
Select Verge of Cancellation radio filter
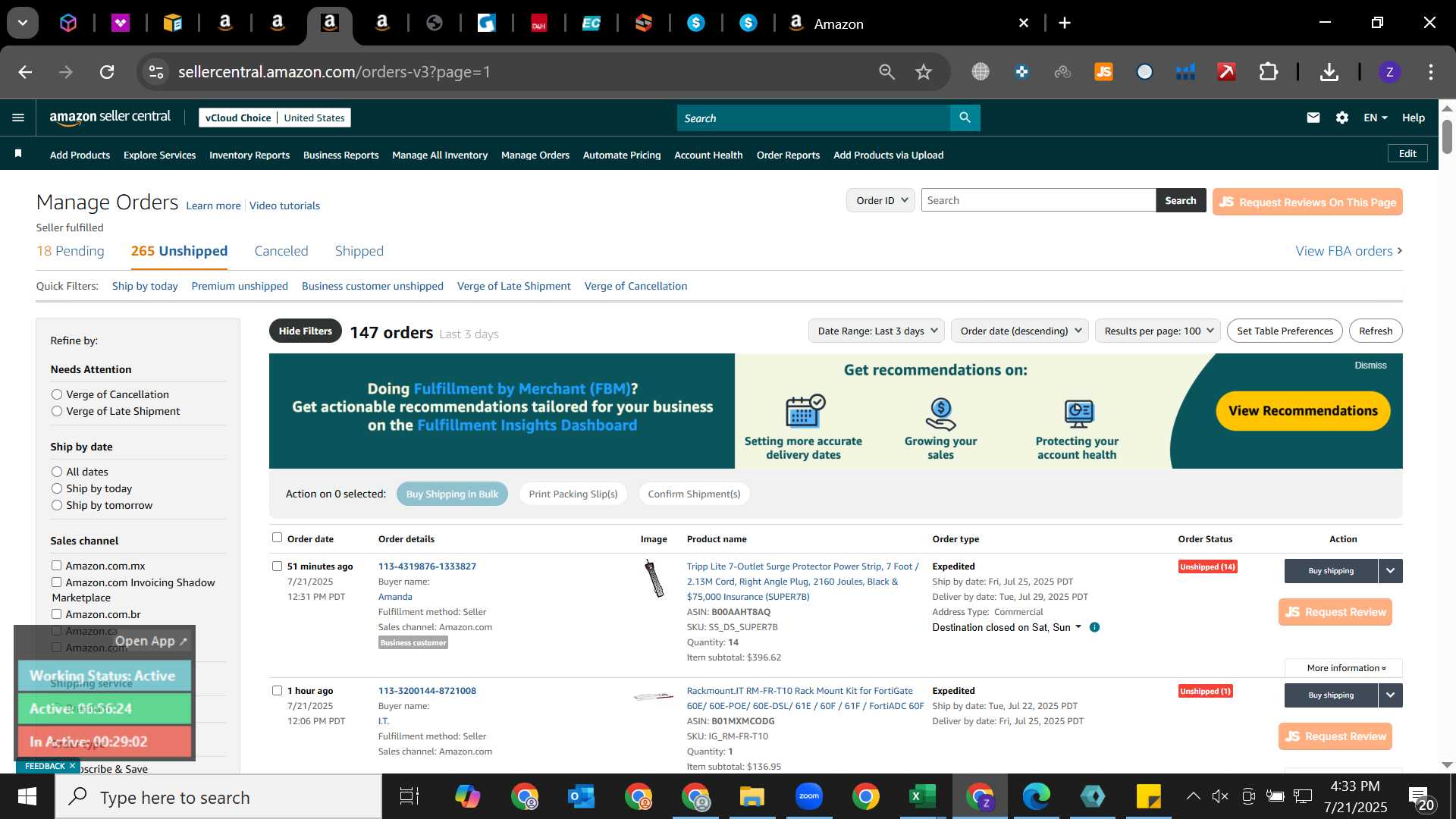(x=57, y=394)
